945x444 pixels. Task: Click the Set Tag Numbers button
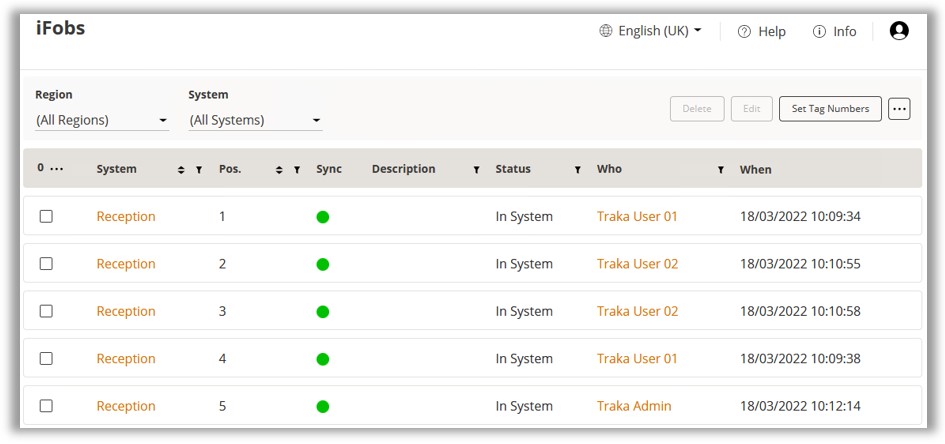tap(829, 109)
